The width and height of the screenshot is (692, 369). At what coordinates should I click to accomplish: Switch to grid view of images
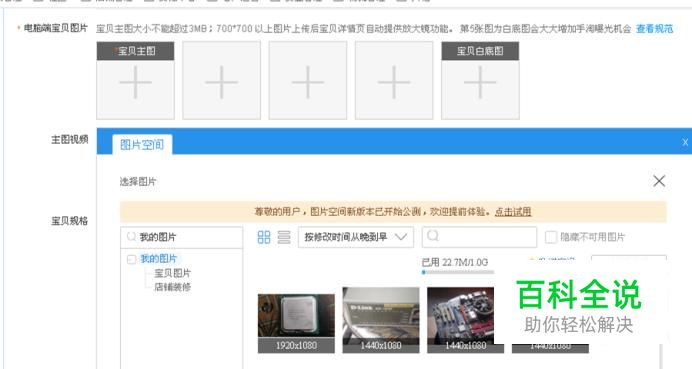[x=264, y=237]
